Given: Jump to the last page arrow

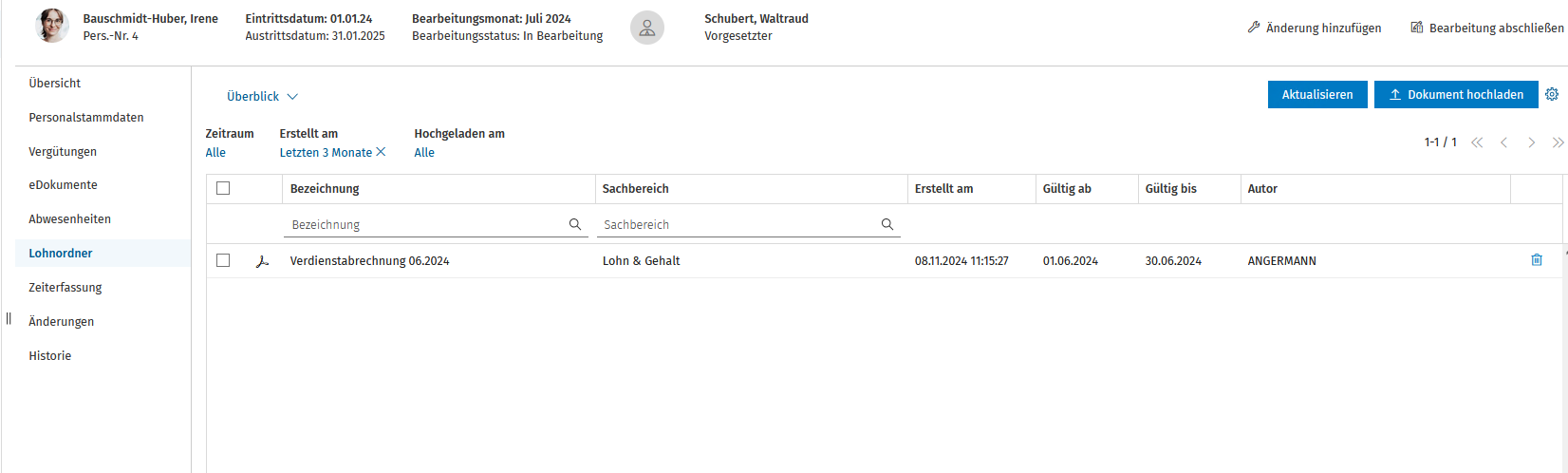Looking at the screenshot, I should (x=1558, y=142).
